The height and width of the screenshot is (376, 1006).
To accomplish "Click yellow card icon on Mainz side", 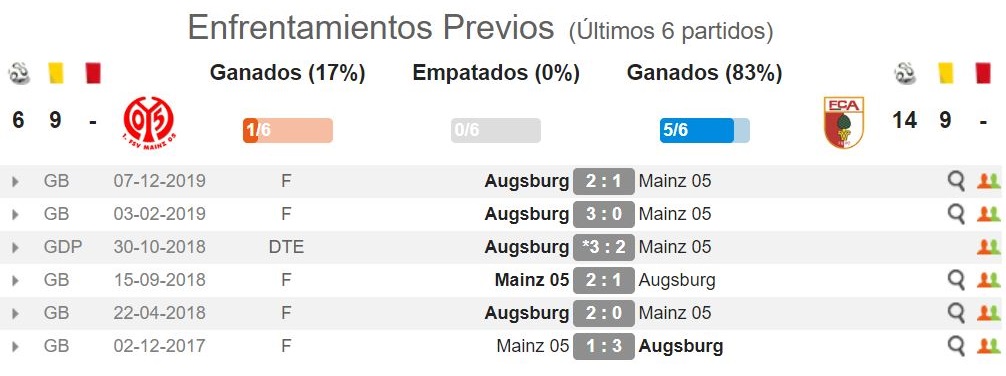I will point(56,73).
